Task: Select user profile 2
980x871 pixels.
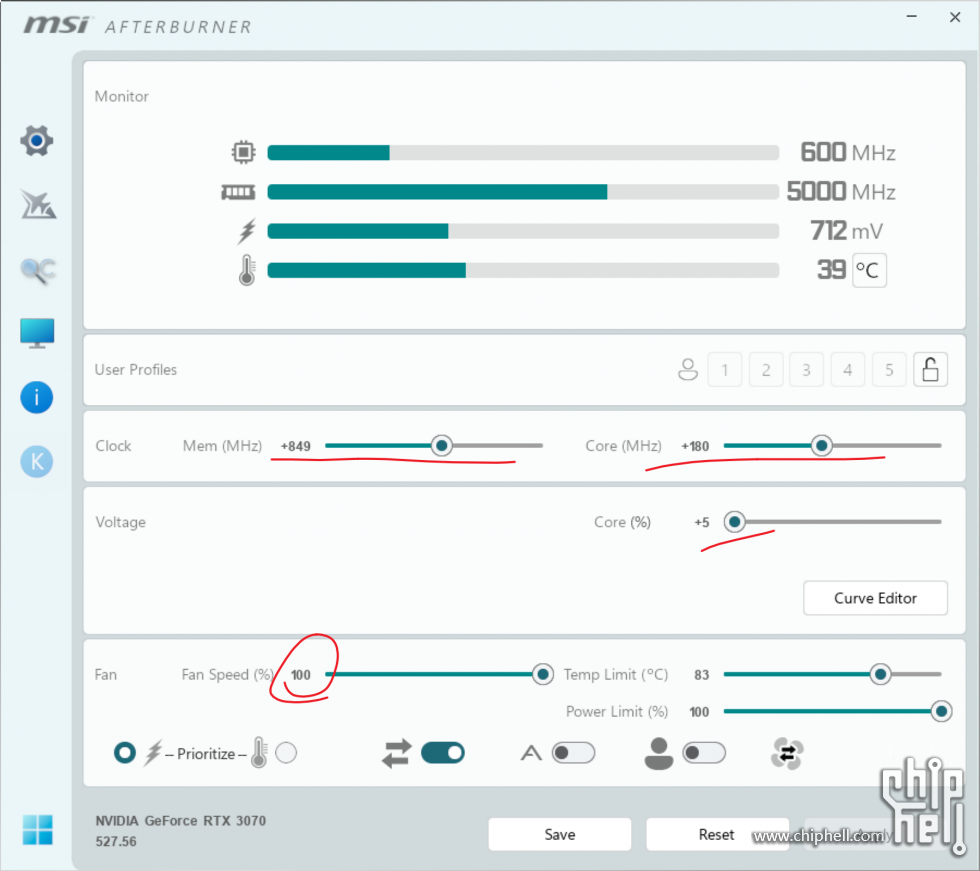Action: (x=766, y=370)
